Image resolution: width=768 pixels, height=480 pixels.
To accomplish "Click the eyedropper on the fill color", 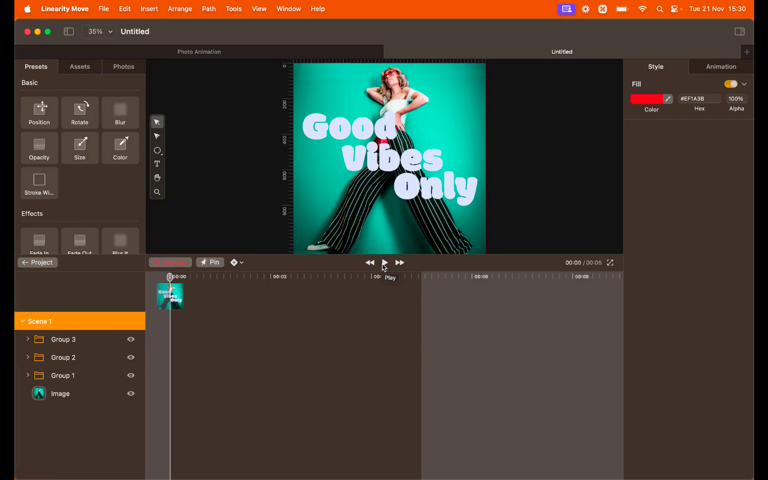I will pos(668,99).
